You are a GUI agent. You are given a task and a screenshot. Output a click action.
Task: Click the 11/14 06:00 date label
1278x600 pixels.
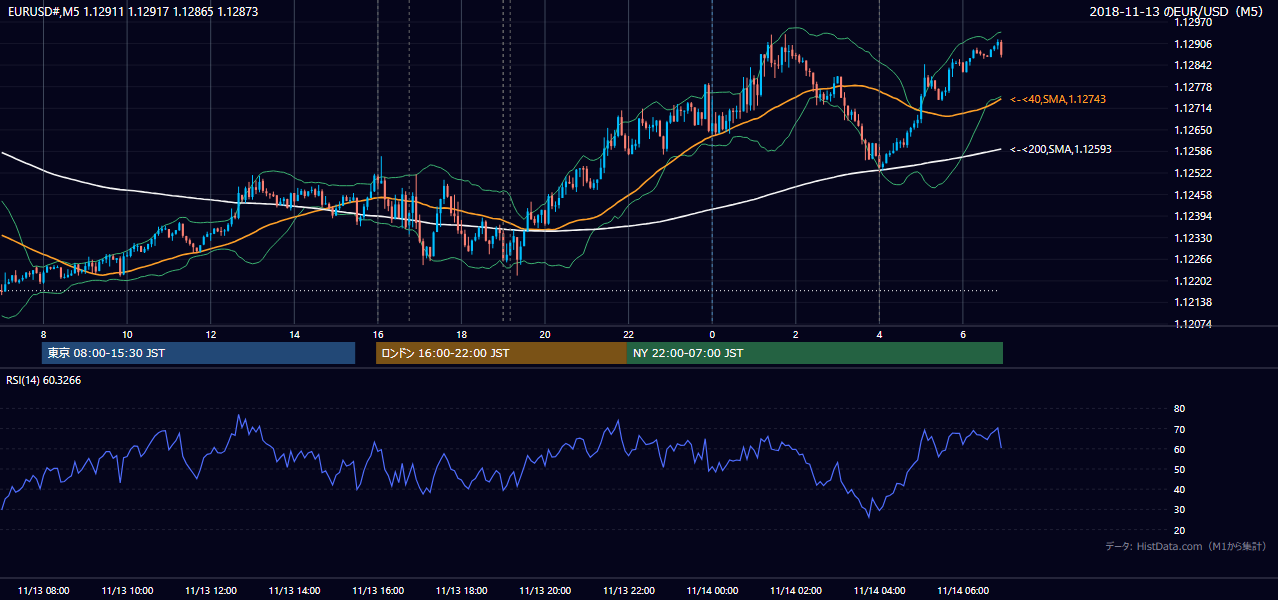click(963, 591)
